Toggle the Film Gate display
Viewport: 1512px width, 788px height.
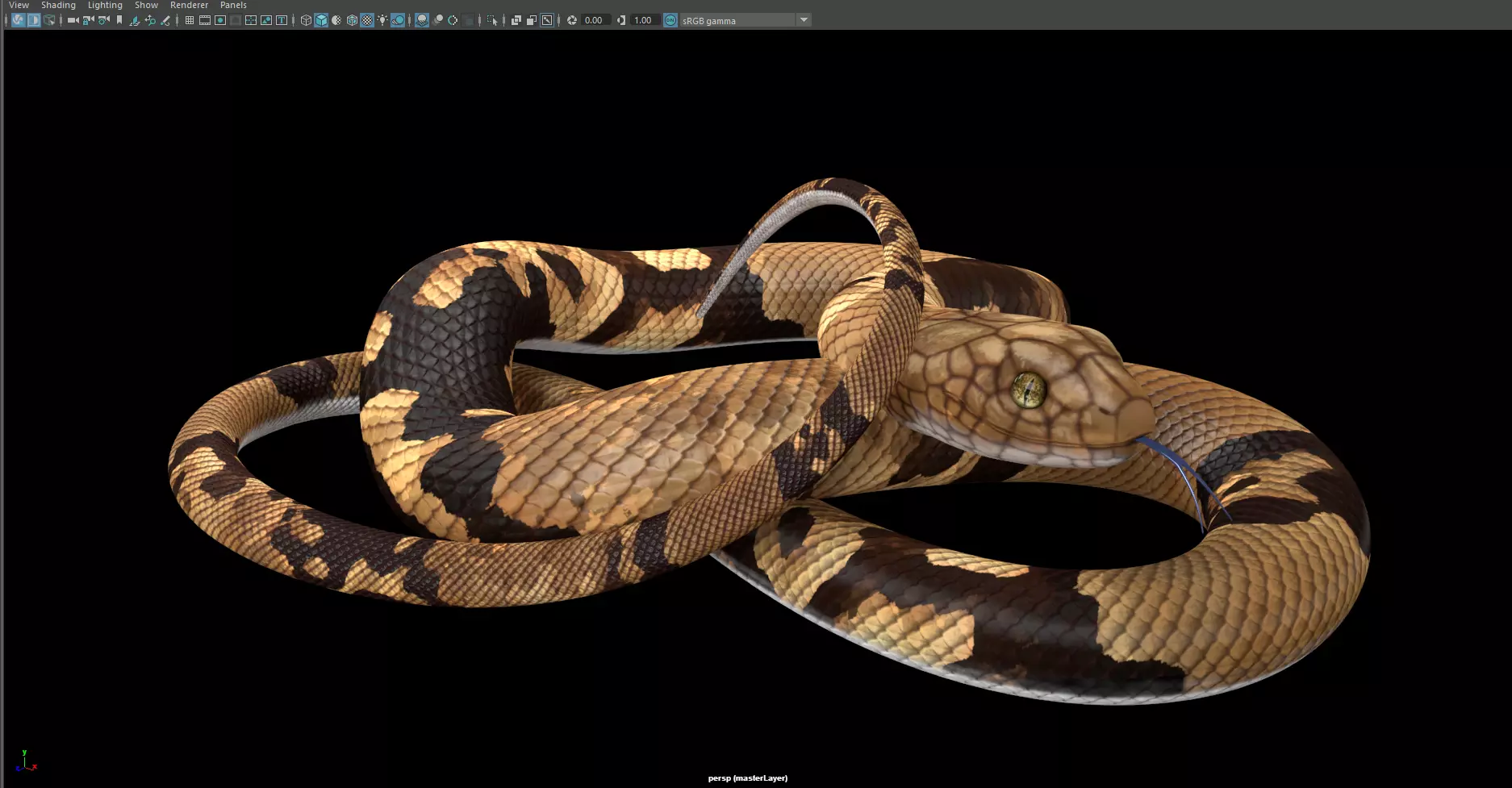coord(204,20)
